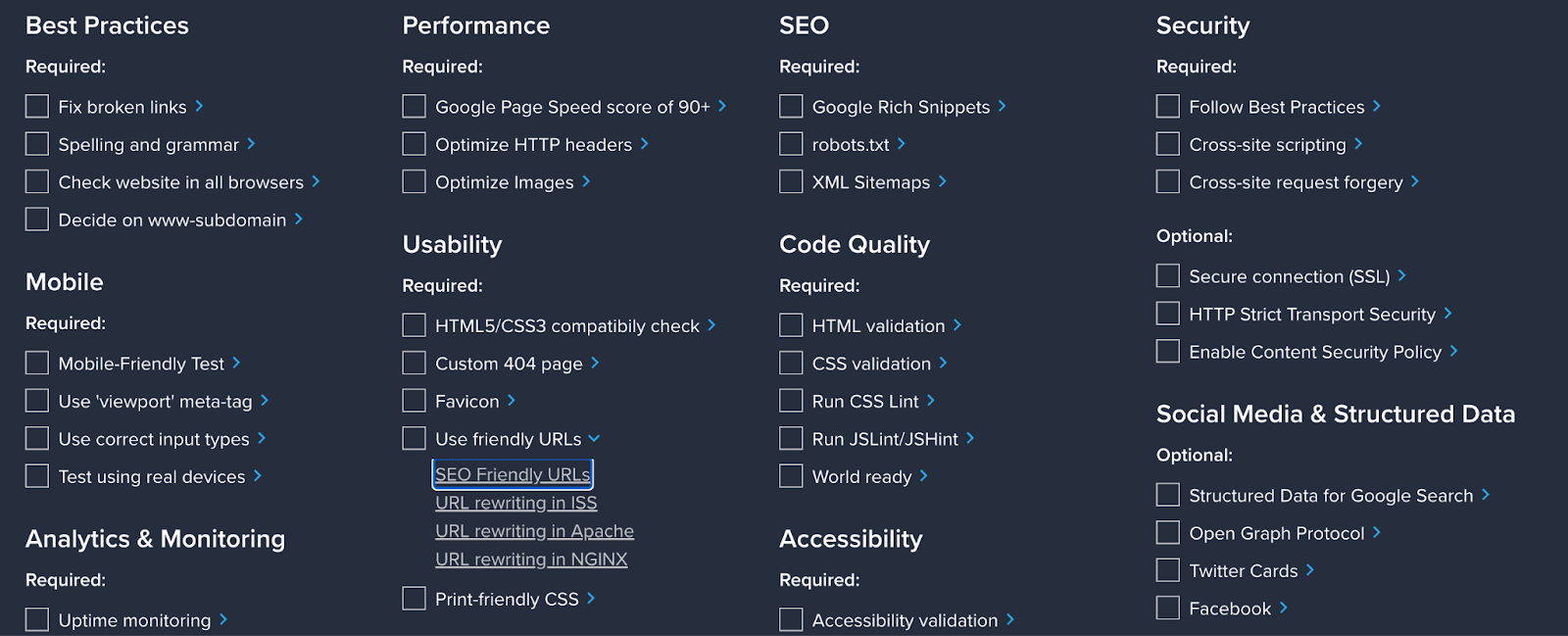Image resolution: width=1568 pixels, height=636 pixels.
Task: Expand the Fix broken links chevron
Action: point(199,106)
